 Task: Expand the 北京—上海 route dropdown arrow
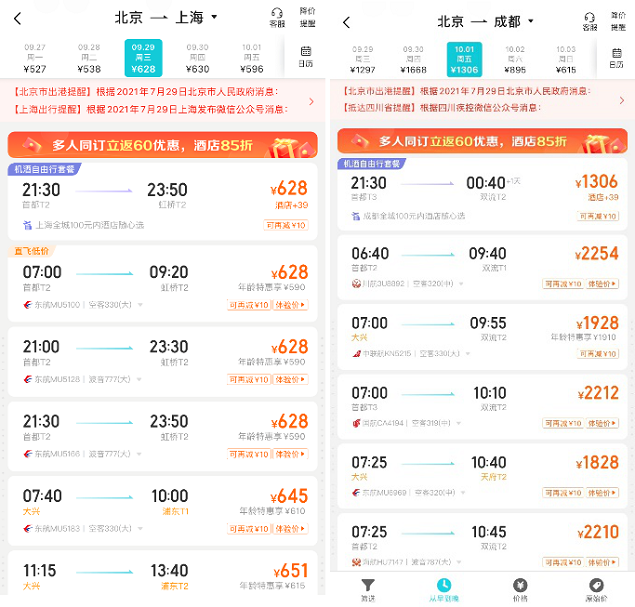(215, 18)
